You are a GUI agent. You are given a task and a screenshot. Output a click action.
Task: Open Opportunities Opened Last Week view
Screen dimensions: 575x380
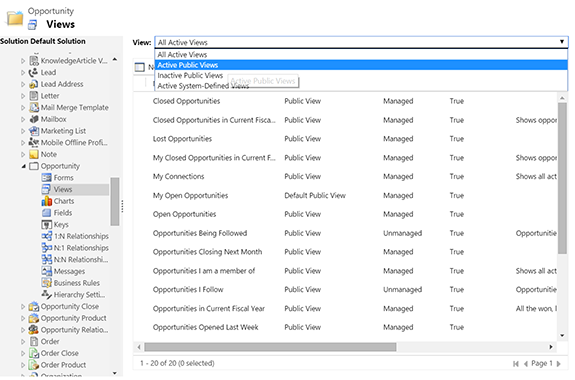205,327
